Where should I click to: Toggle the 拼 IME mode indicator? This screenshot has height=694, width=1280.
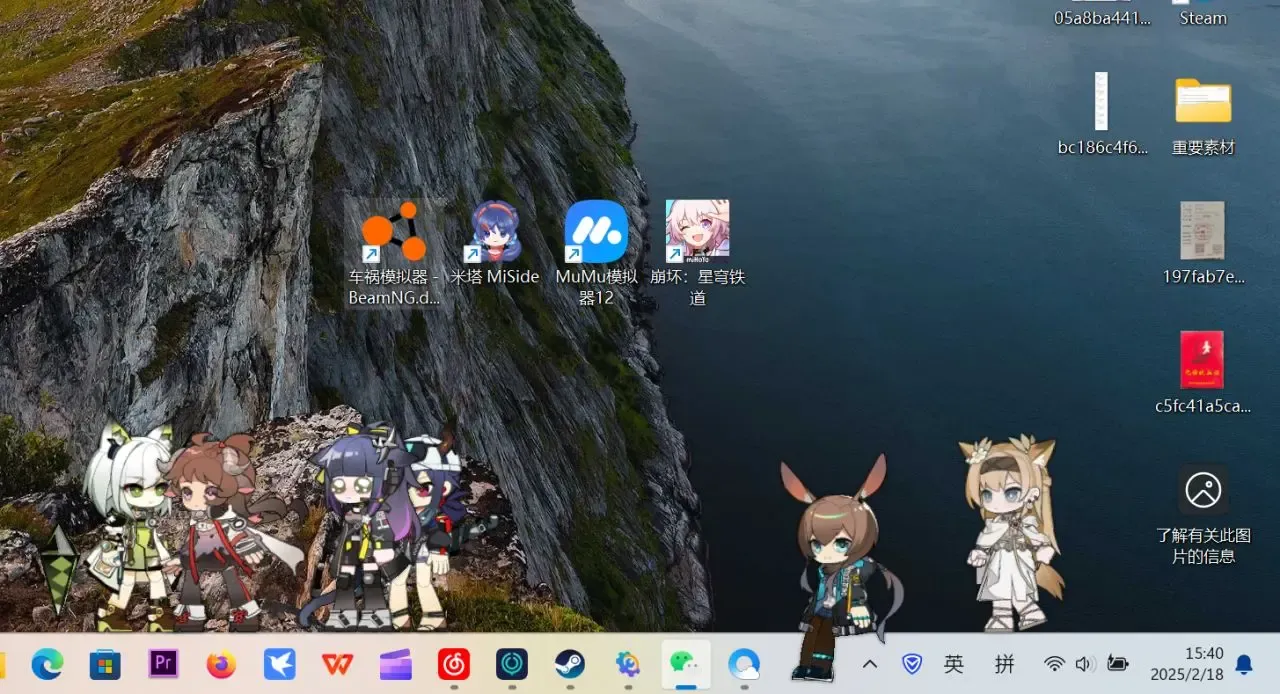(x=1005, y=664)
